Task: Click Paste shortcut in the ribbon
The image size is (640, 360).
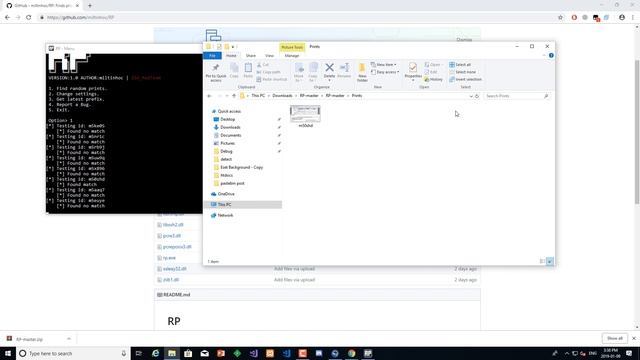Action: click(272, 79)
